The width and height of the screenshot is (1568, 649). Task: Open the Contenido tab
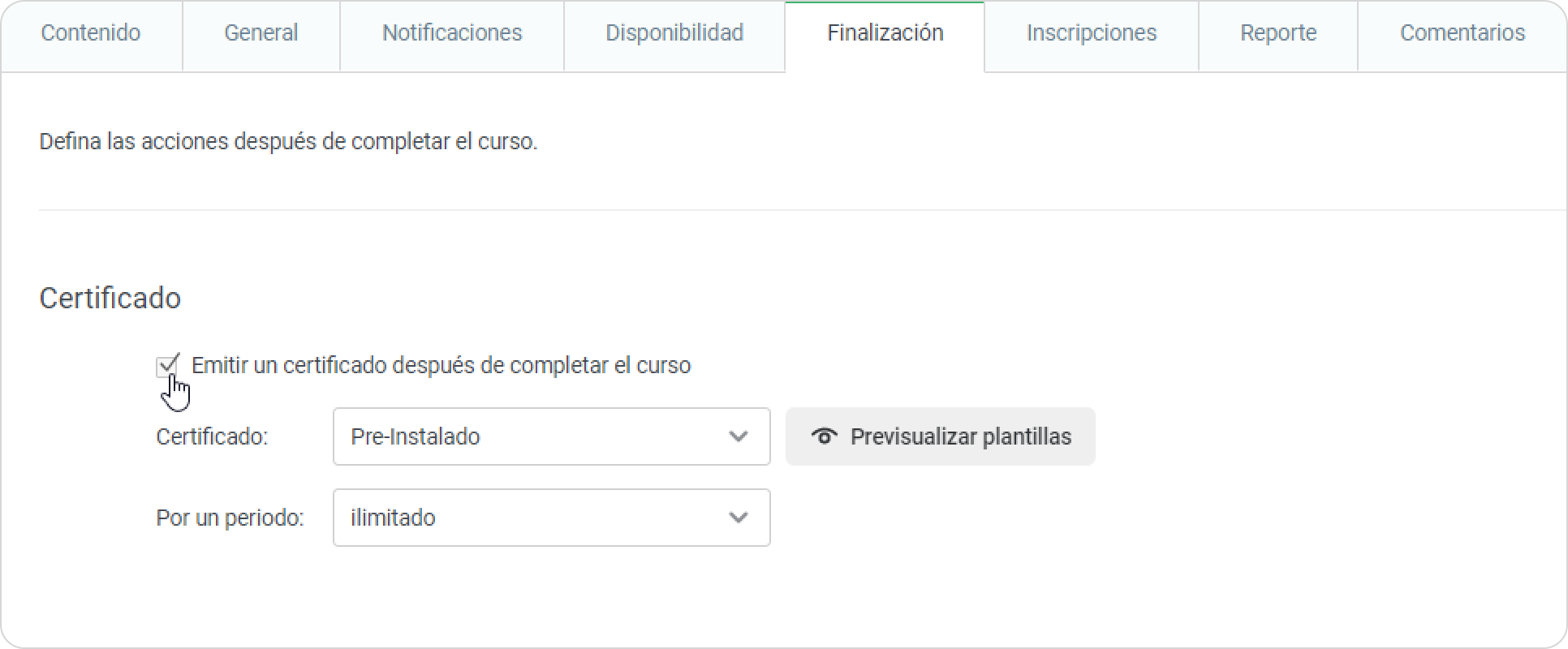tap(91, 33)
